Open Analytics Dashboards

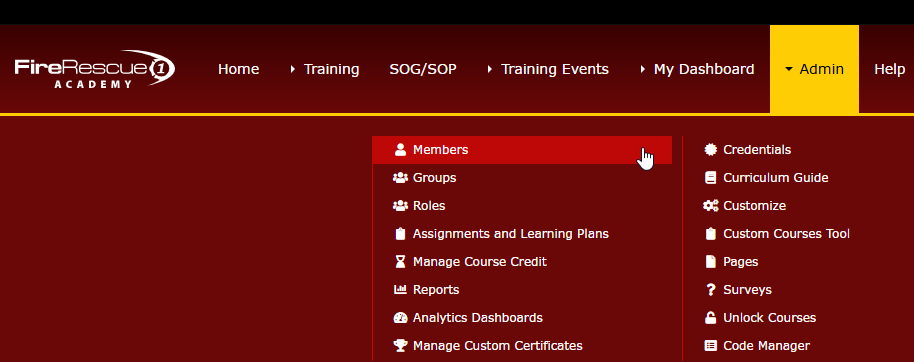coord(477,318)
